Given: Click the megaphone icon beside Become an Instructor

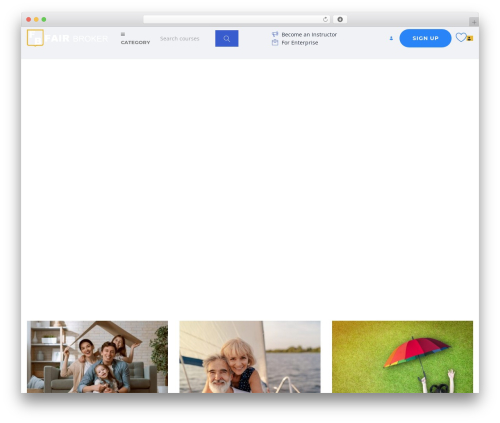Looking at the screenshot, I should coord(275,34).
